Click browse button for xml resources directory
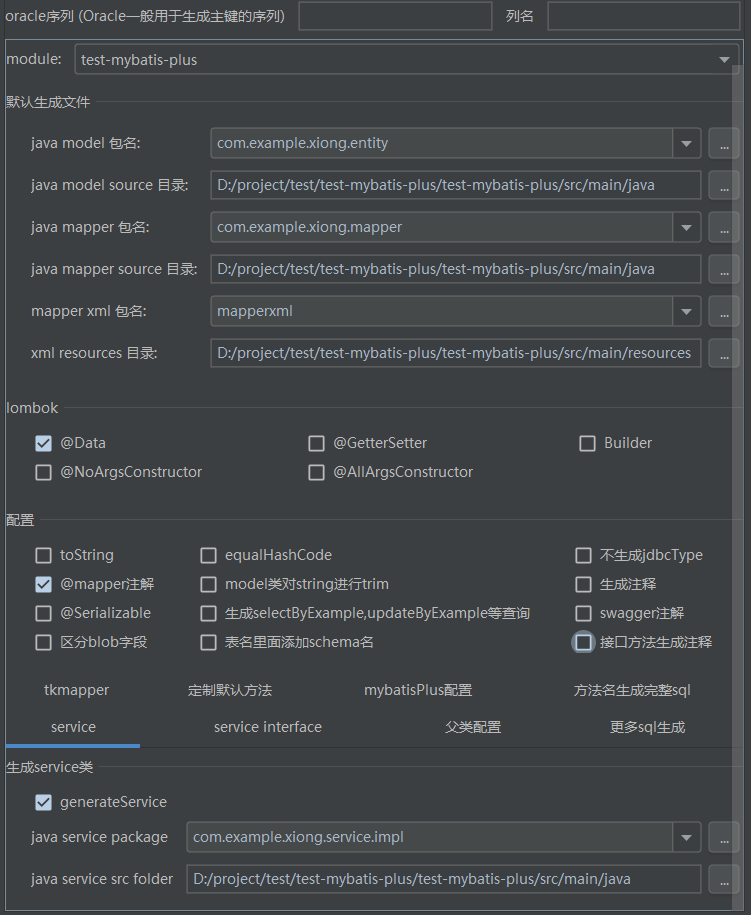The width and height of the screenshot is (751, 915). [x=723, y=353]
